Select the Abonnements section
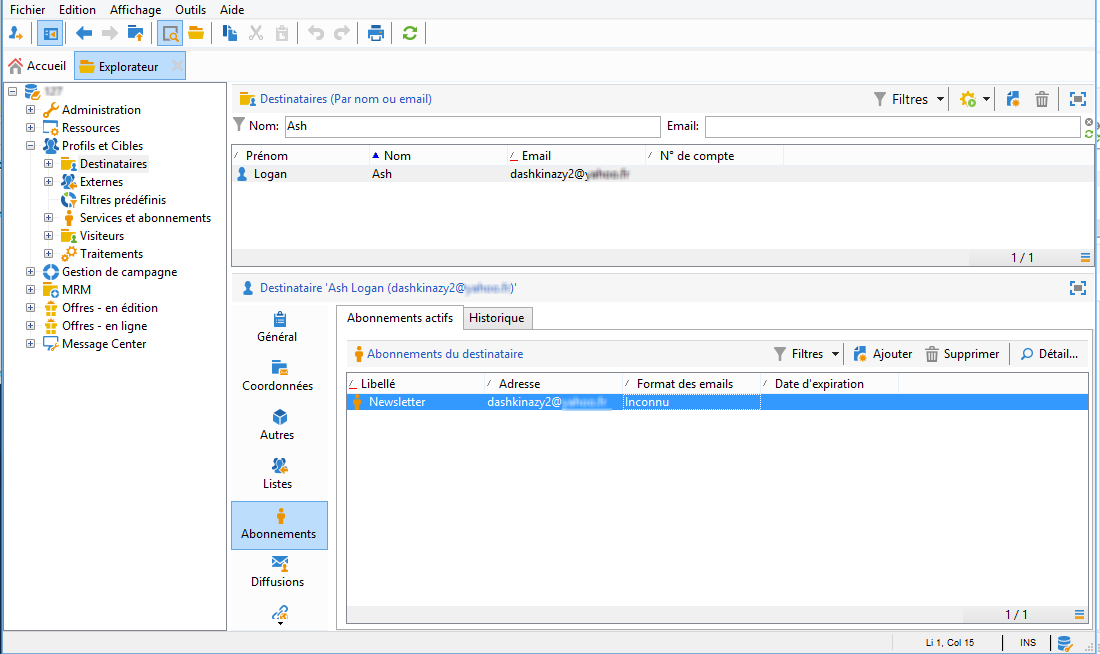Image resolution: width=1100 pixels, height=654 pixels. pos(279,525)
